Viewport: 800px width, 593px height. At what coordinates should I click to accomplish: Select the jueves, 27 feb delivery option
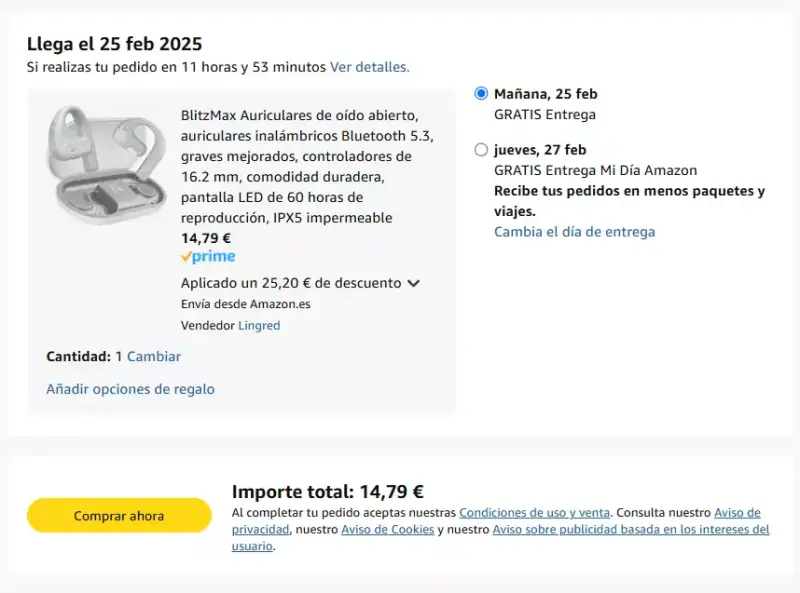(x=481, y=150)
